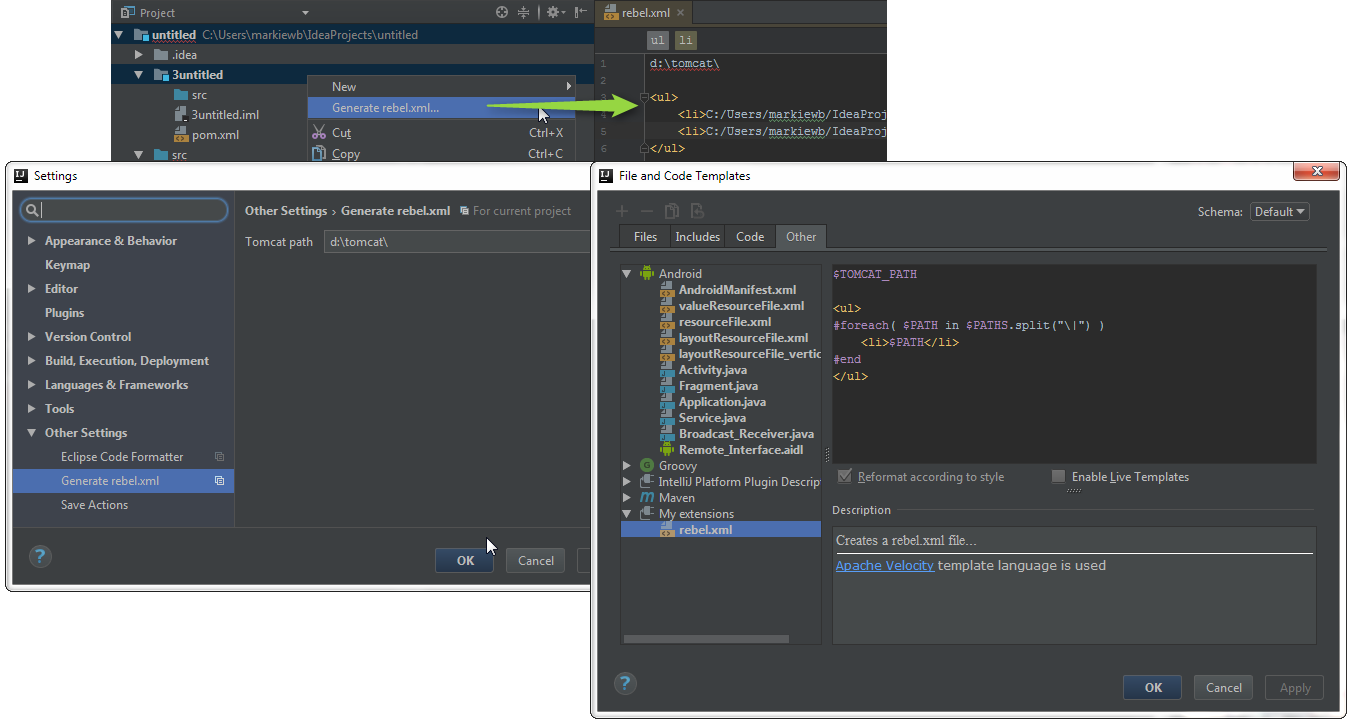
Task: Click the Settings search field
Action: (x=124, y=210)
